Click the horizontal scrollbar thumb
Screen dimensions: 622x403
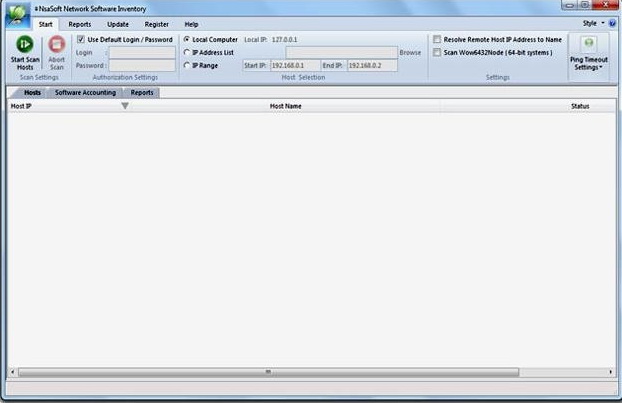coord(269,372)
